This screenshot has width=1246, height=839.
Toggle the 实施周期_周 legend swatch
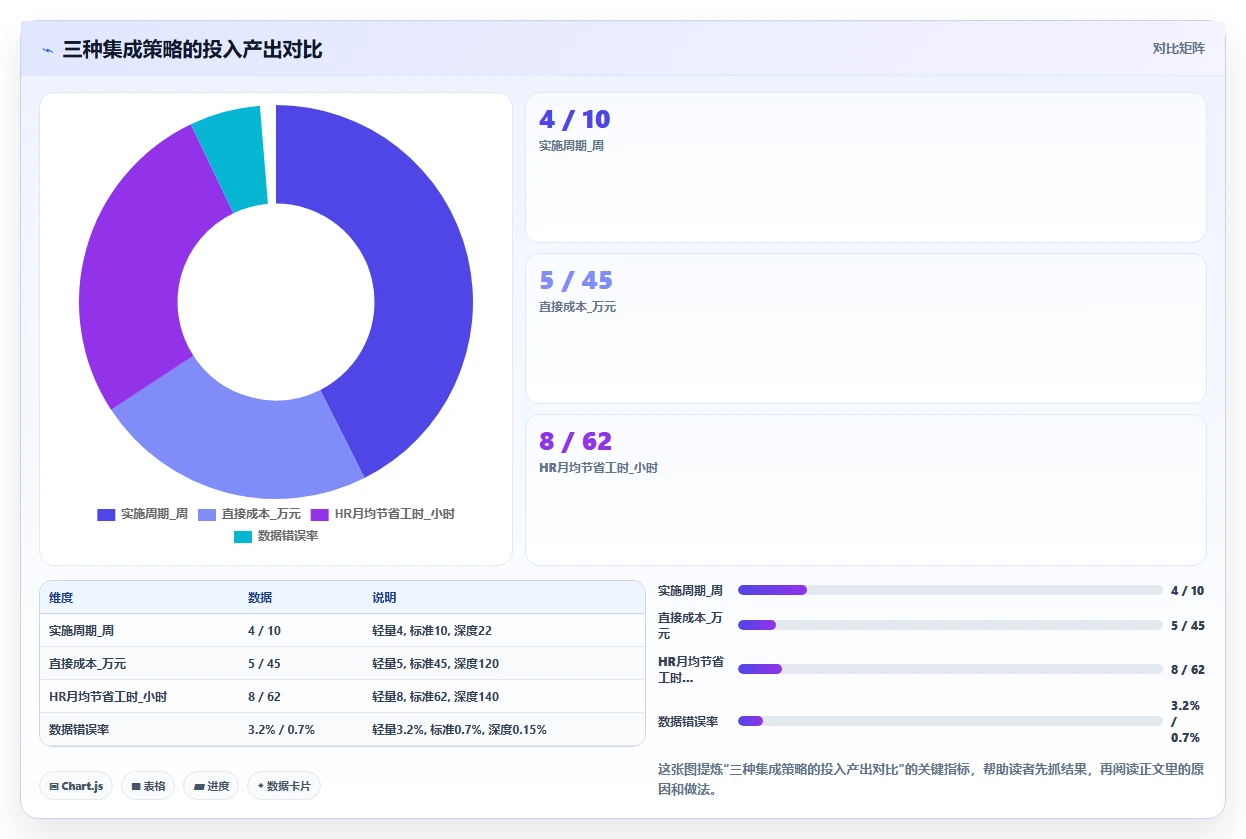point(106,514)
